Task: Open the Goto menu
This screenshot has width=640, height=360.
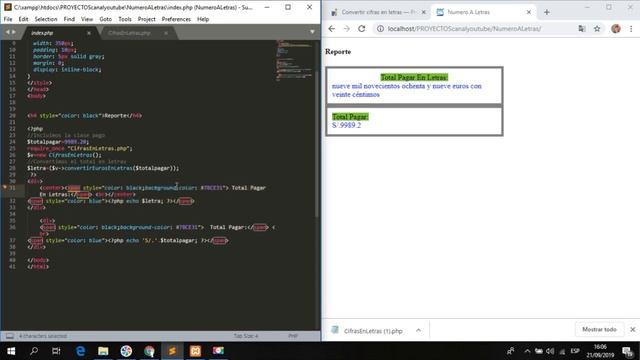Action: pos(105,19)
